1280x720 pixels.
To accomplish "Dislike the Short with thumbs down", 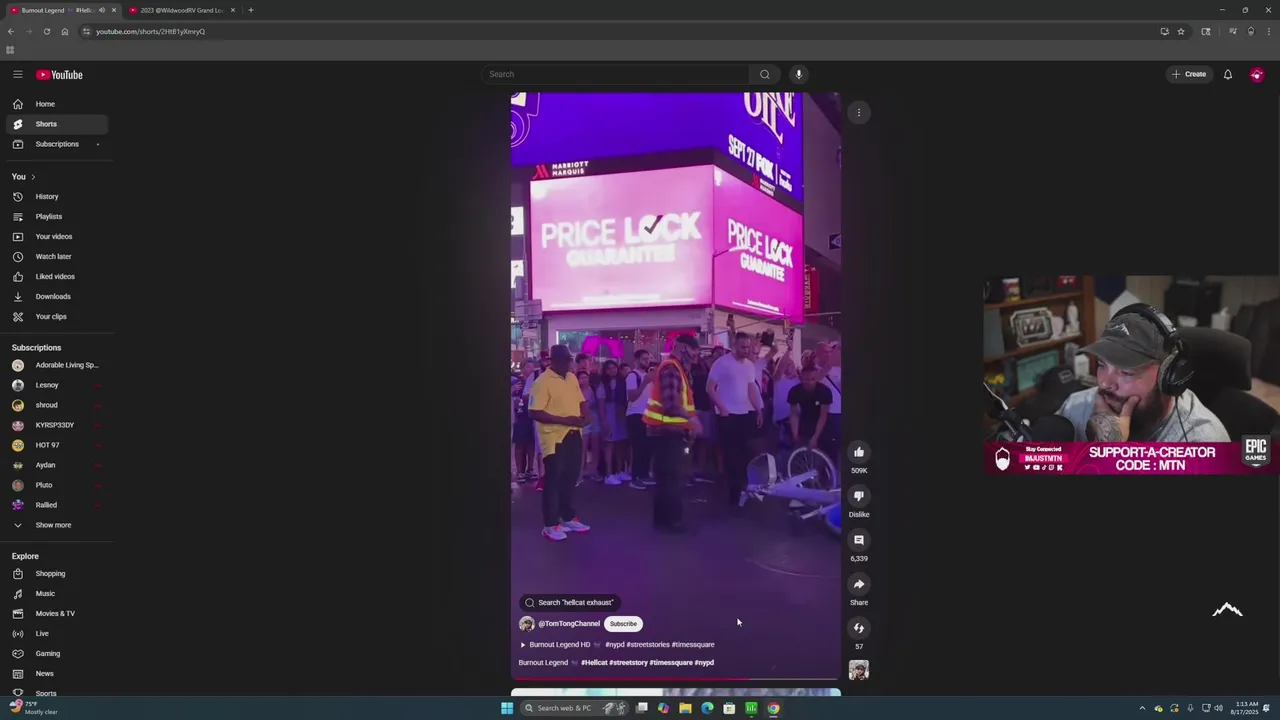I will pos(858,496).
